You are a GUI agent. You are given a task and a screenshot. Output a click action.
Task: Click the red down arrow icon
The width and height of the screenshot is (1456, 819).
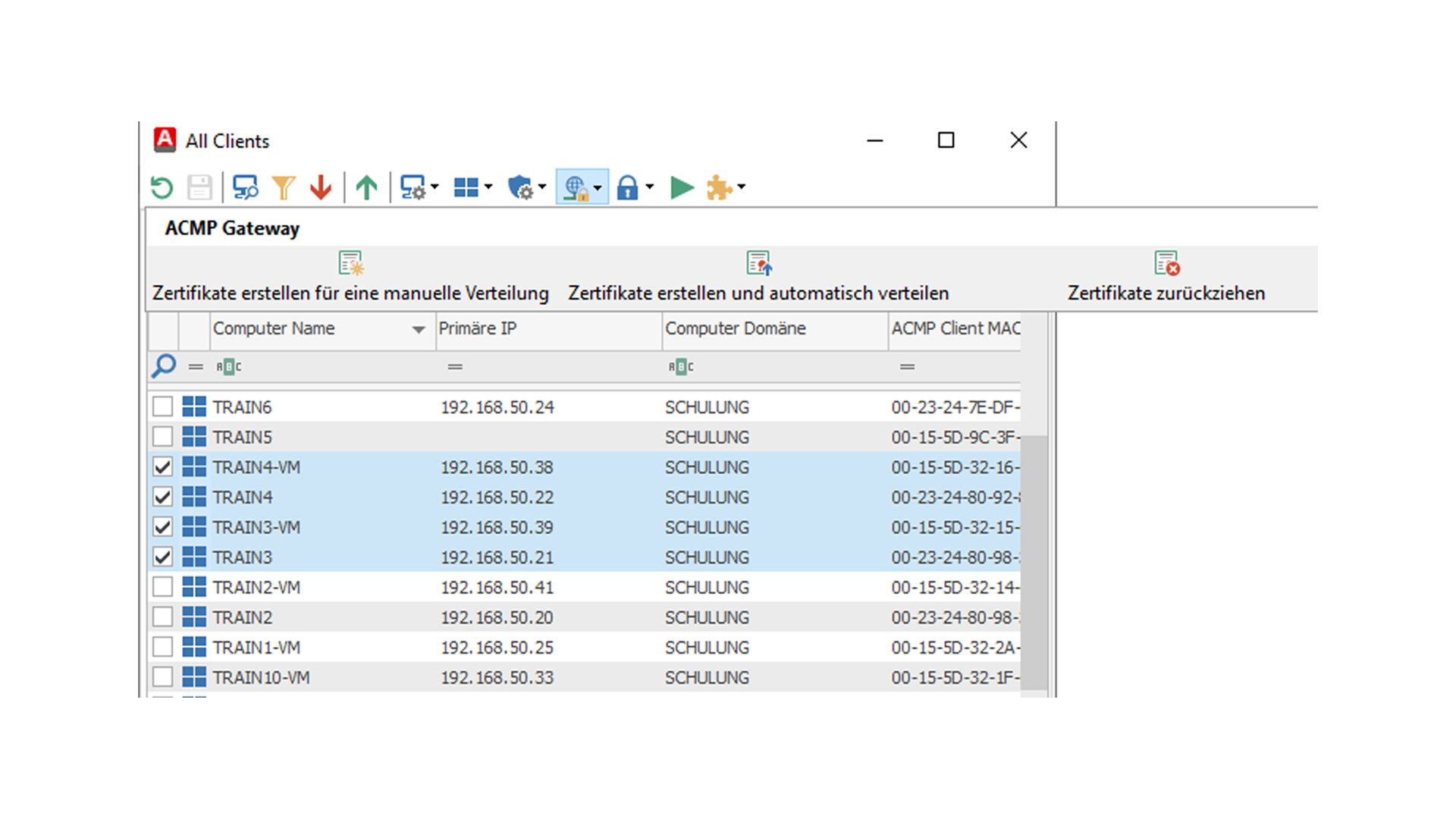coord(321,187)
